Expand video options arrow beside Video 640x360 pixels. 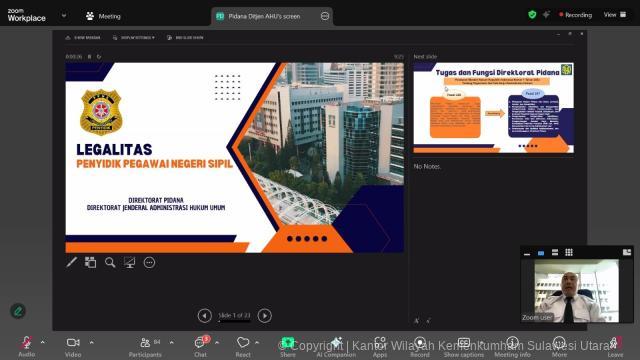pyautogui.click(x=91, y=342)
